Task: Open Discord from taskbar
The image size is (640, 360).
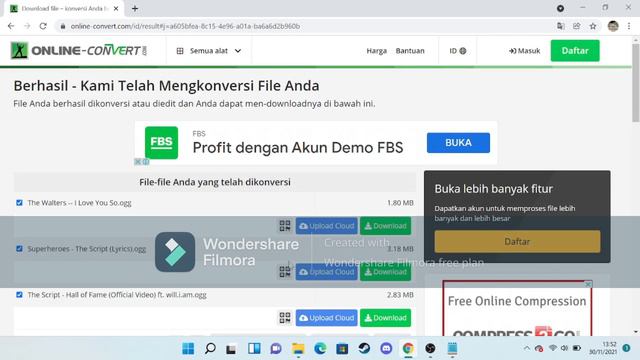Action: coord(386,349)
